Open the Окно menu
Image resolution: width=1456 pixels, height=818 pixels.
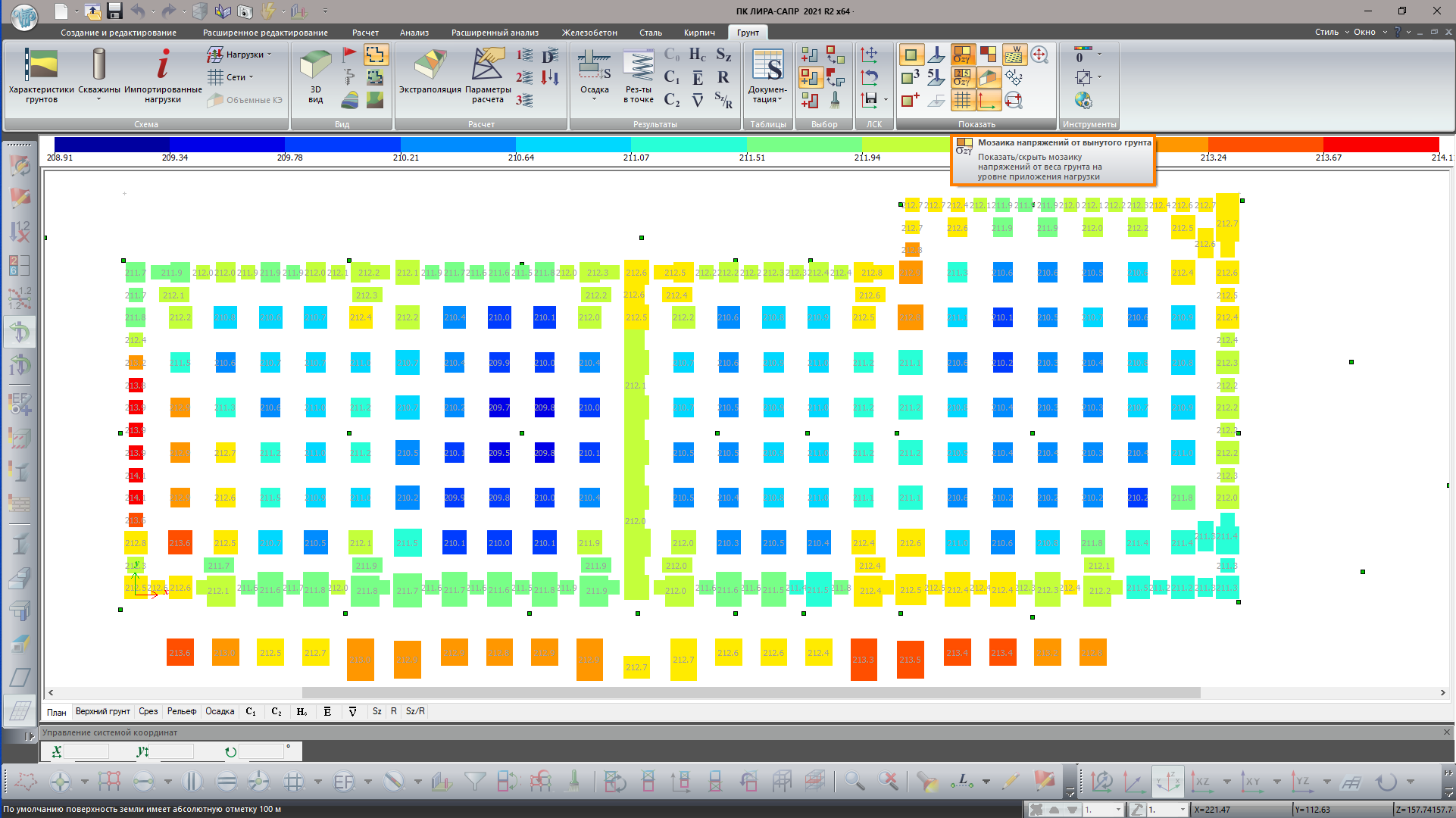[1364, 33]
